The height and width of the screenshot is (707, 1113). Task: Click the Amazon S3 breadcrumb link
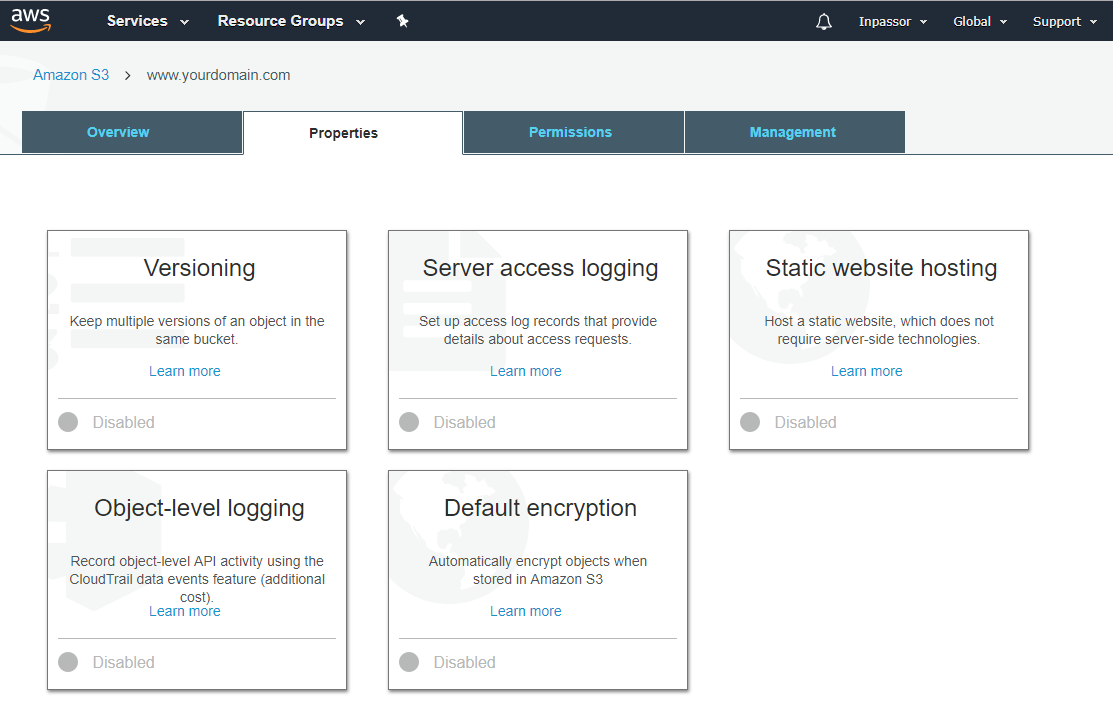tap(71, 75)
